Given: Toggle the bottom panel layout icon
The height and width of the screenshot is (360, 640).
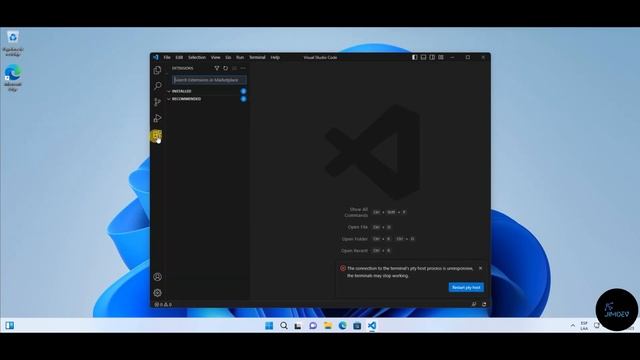Looking at the screenshot, I should point(423,58).
